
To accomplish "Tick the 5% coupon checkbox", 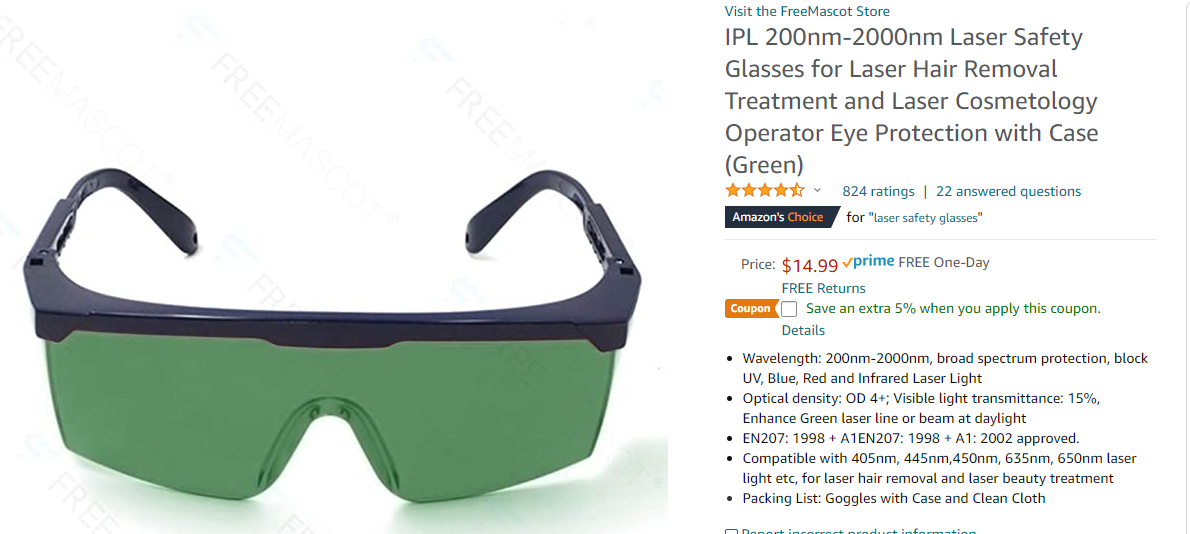I will (x=789, y=309).
